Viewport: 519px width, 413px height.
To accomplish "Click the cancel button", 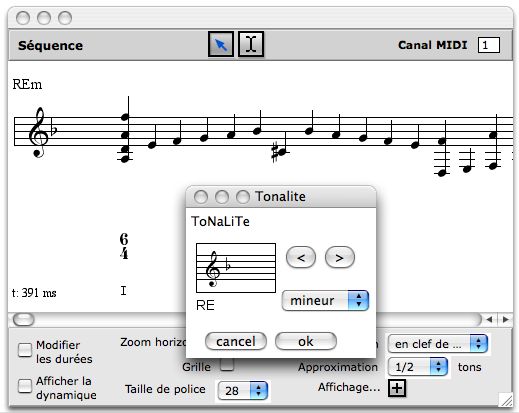I will (236, 341).
